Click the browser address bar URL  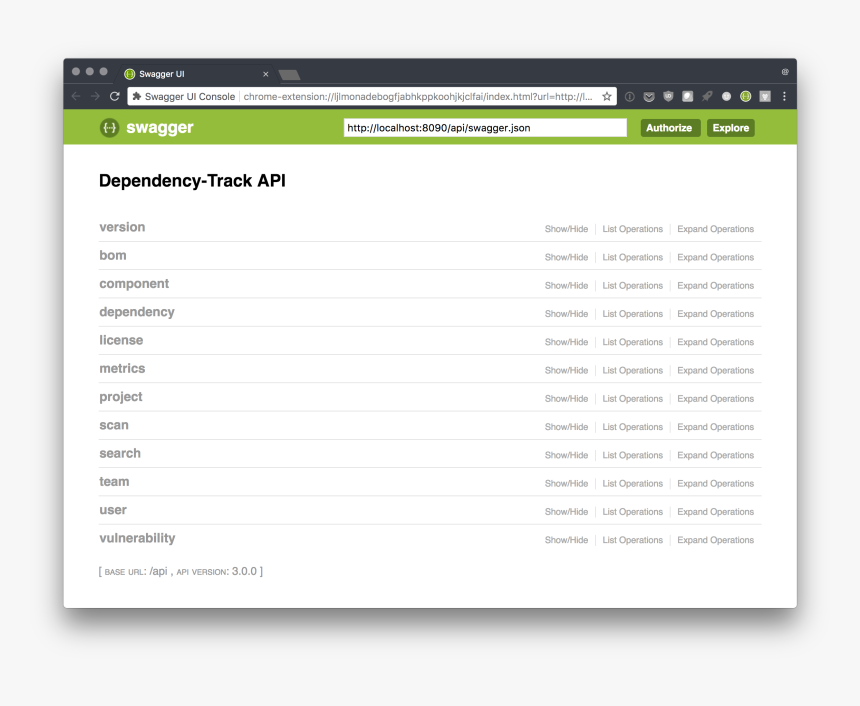coord(418,97)
